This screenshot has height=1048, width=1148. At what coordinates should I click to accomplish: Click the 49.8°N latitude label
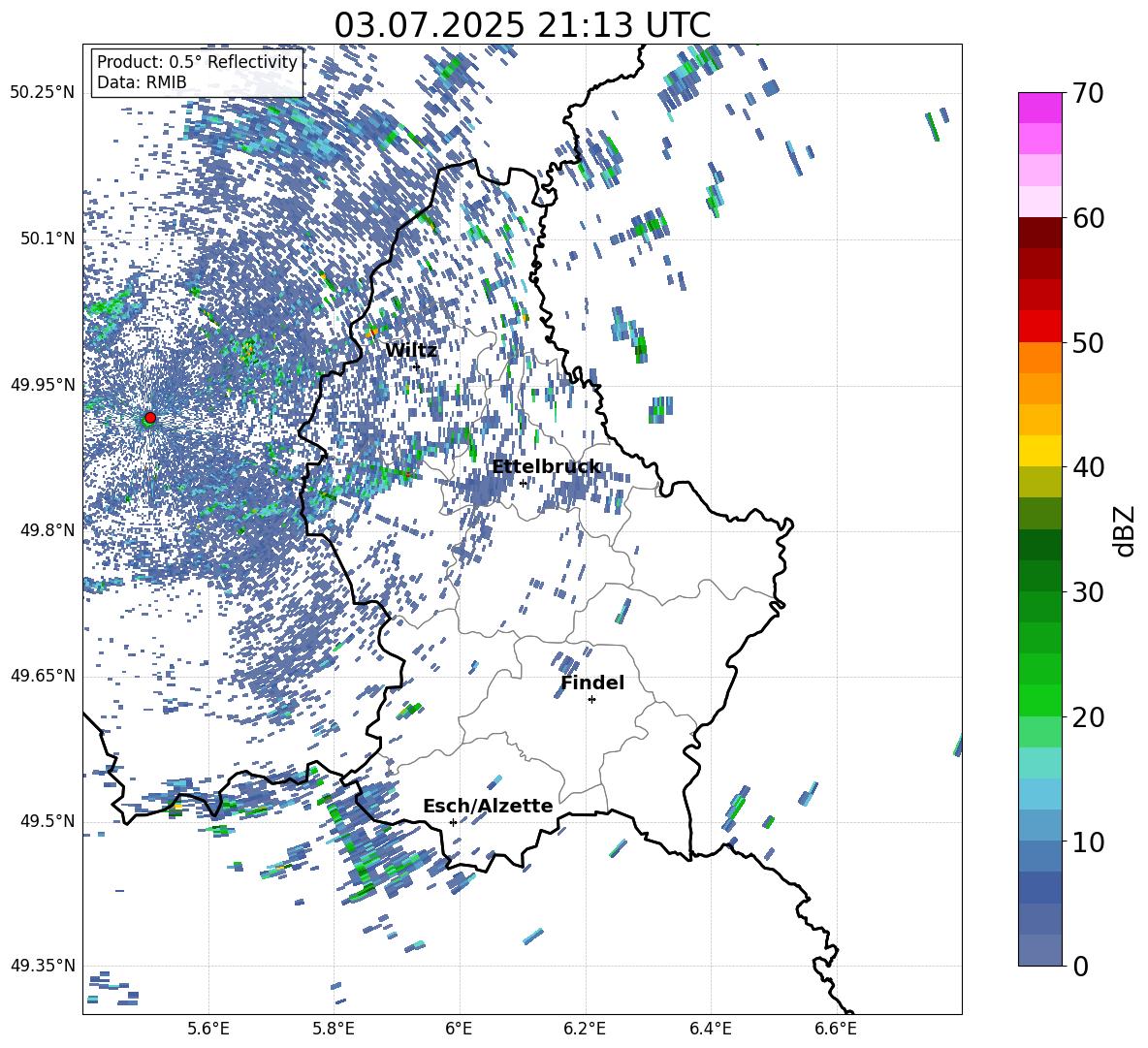(x=48, y=530)
